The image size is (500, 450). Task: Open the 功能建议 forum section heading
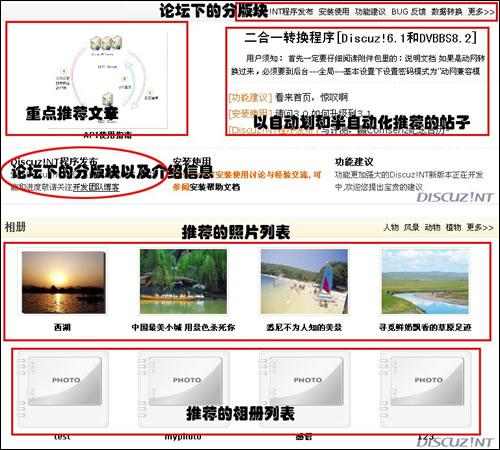[354, 162]
